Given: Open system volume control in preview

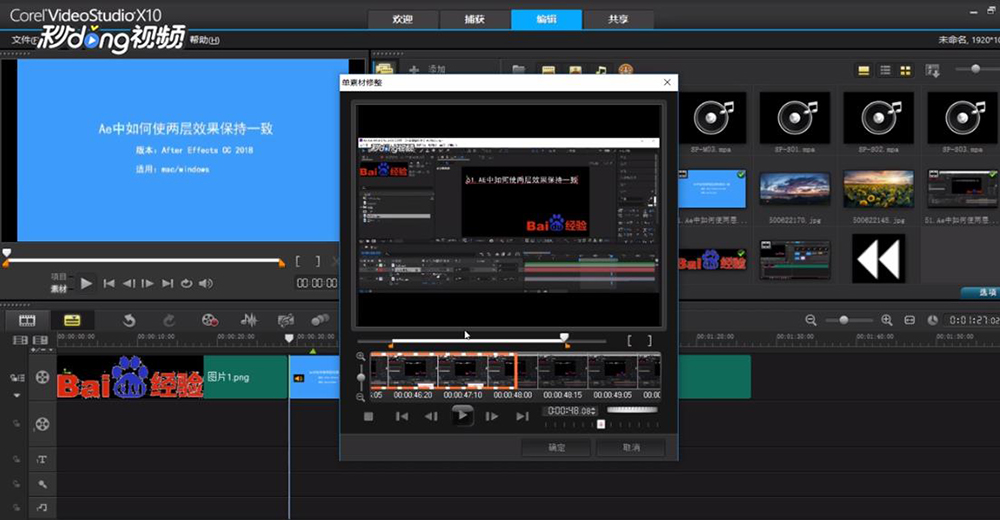Looking at the screenshot, I should [x=205, y=283].
